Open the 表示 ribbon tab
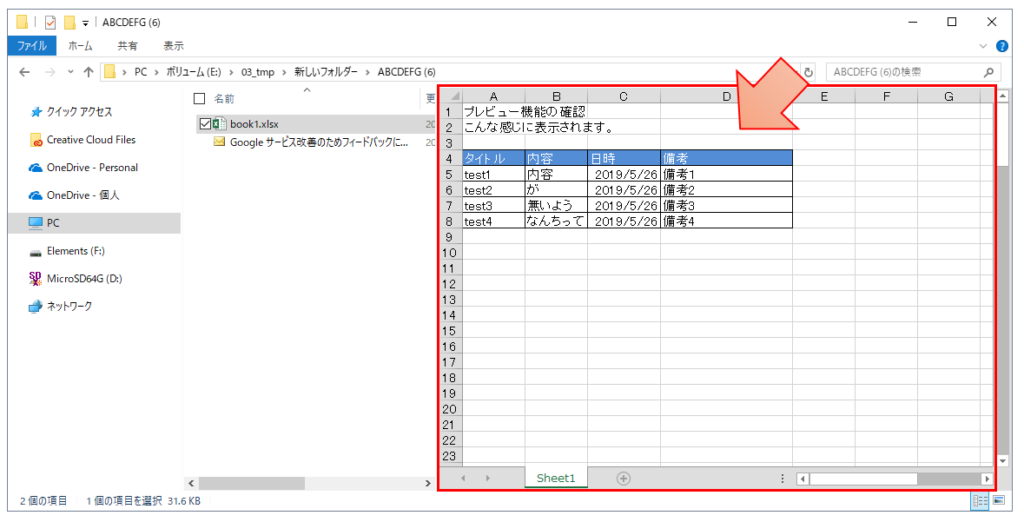Image resolution: width=1024 pixels, height=522 pixels. pyautogui.click(x=173, y=46)
